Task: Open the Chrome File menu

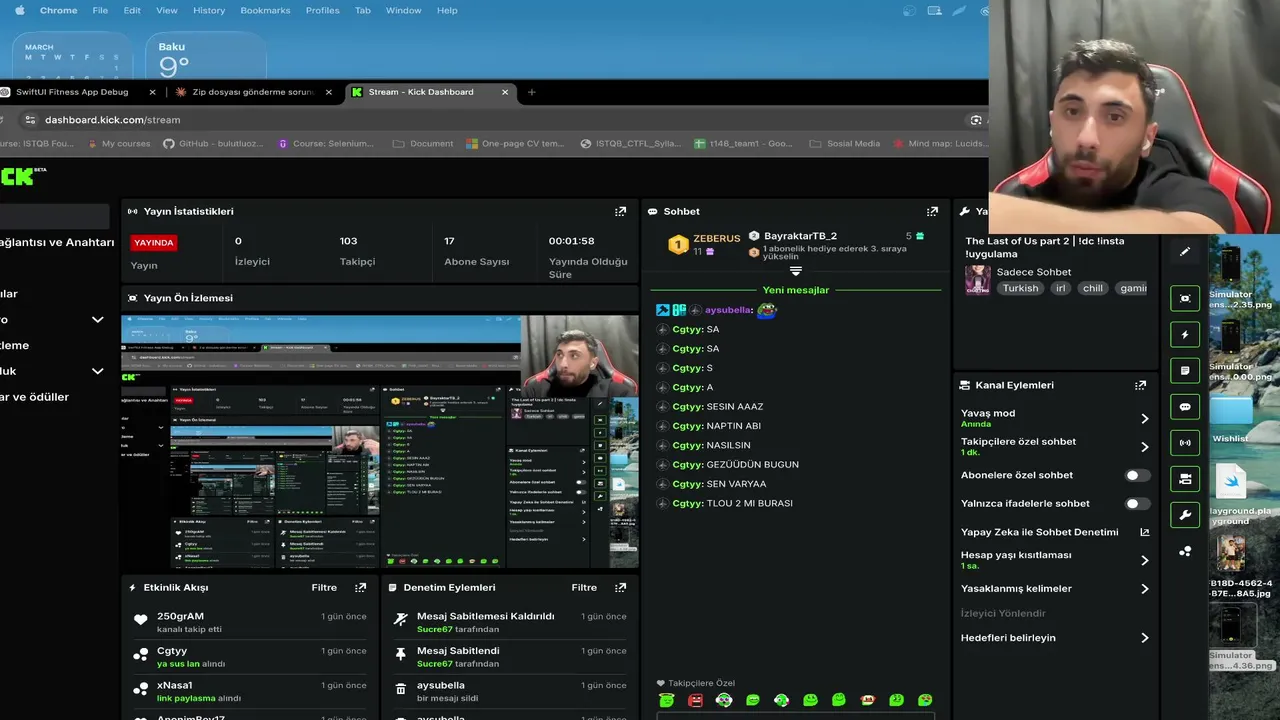Action: 100,10
